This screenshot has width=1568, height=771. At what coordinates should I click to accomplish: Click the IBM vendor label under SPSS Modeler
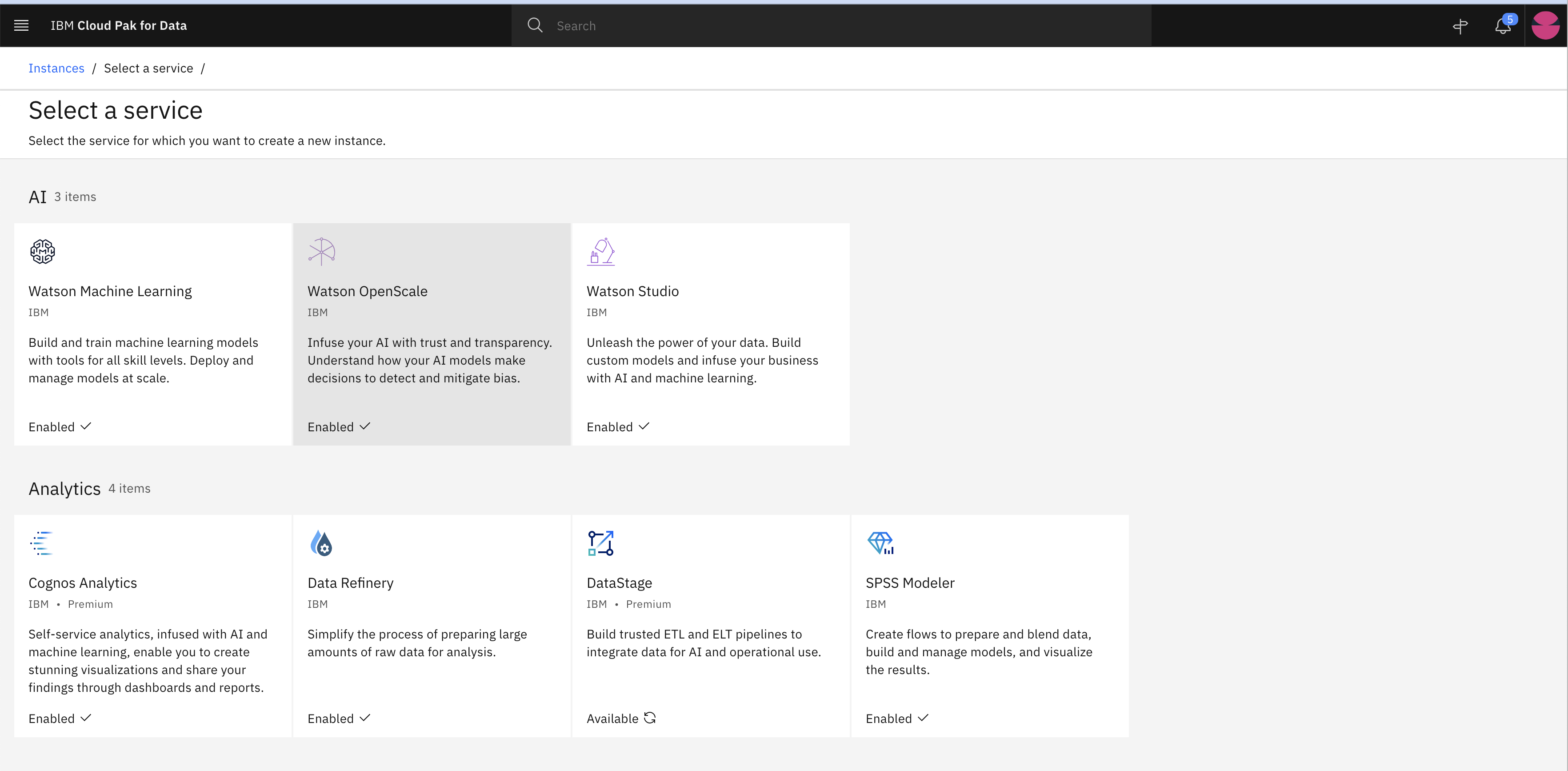pos(876,604)
